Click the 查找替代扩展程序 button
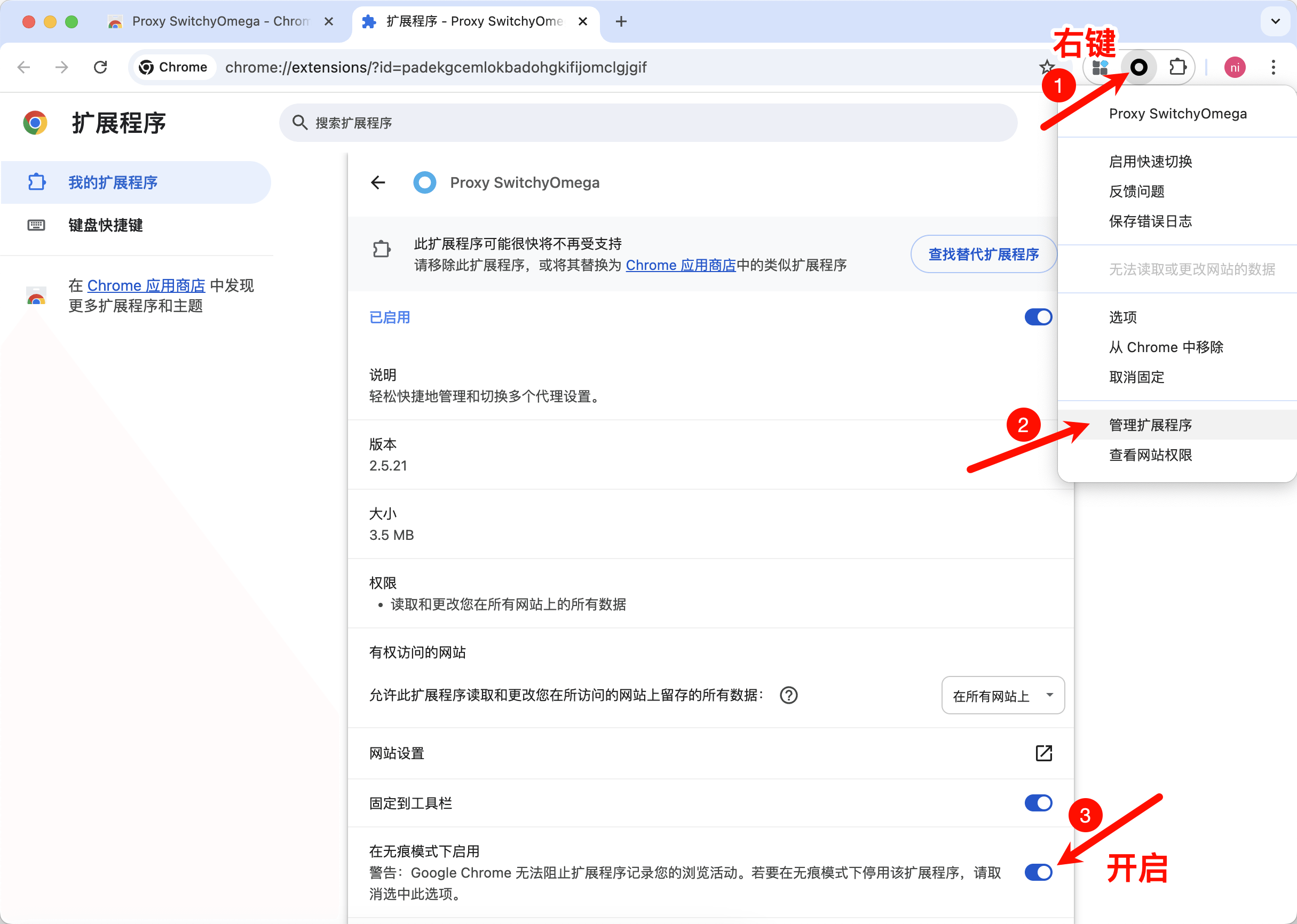This screenshot has height=924, width=1297. (983, 254)
